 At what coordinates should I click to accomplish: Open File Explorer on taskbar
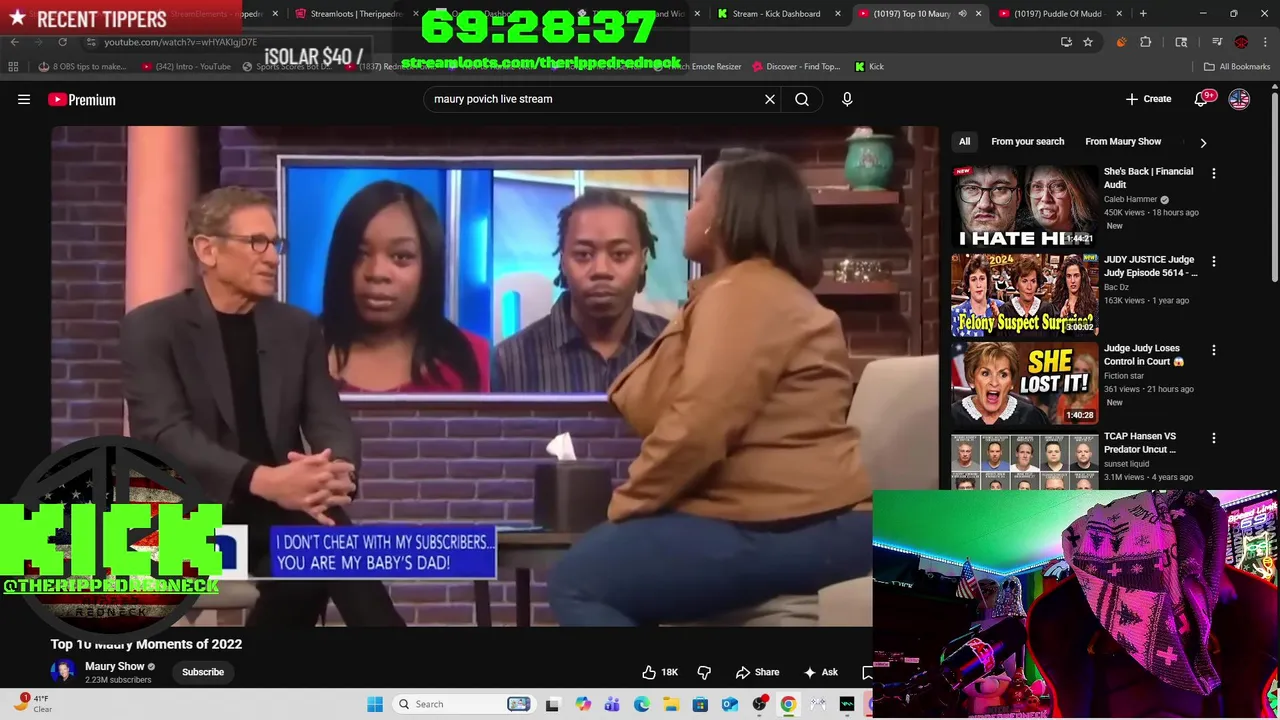click(671, 704)
